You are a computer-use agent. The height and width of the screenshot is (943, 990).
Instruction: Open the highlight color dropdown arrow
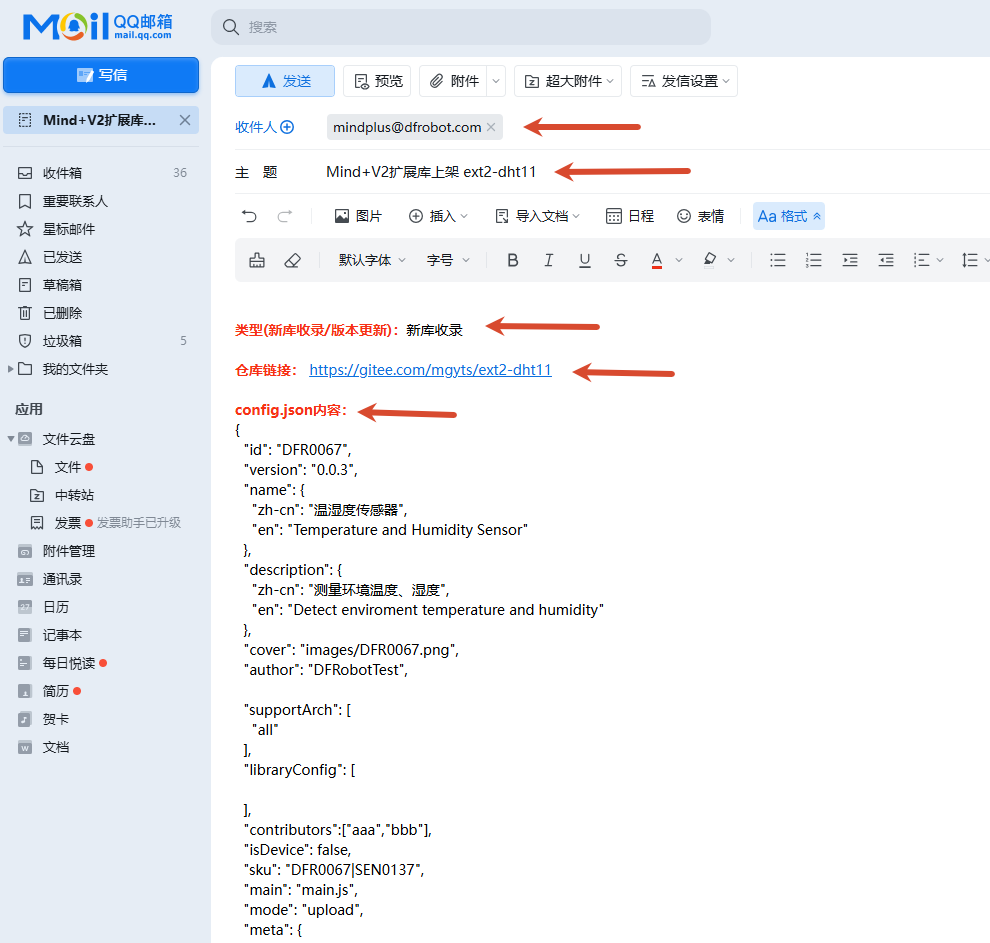tap(731, 260)
